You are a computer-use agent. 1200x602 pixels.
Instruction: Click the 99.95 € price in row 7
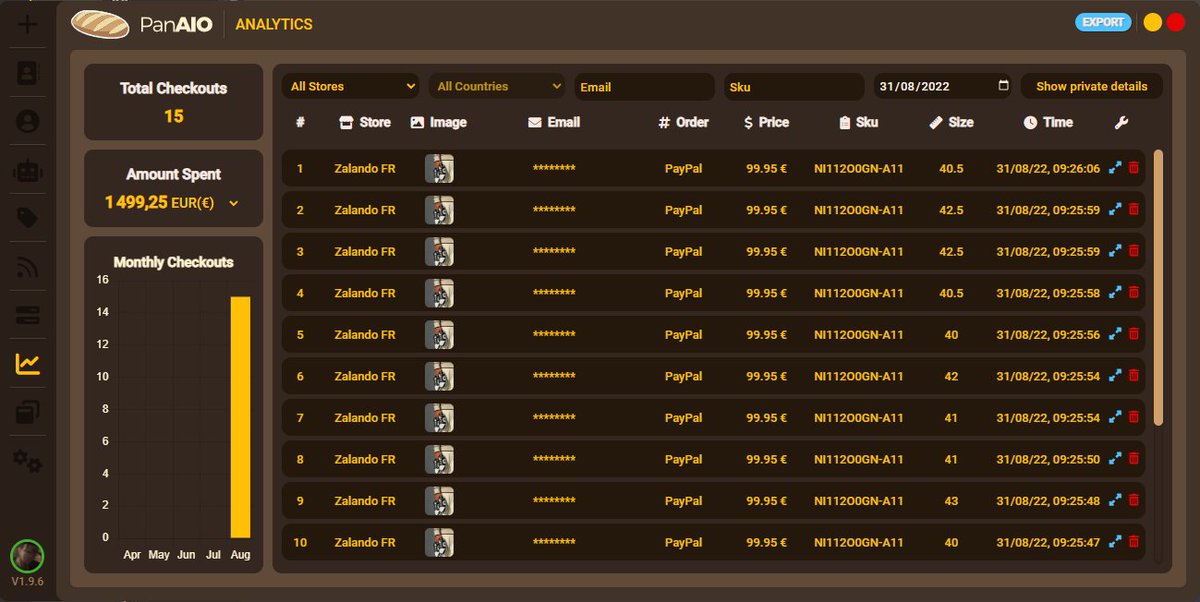tap(766, 417)
